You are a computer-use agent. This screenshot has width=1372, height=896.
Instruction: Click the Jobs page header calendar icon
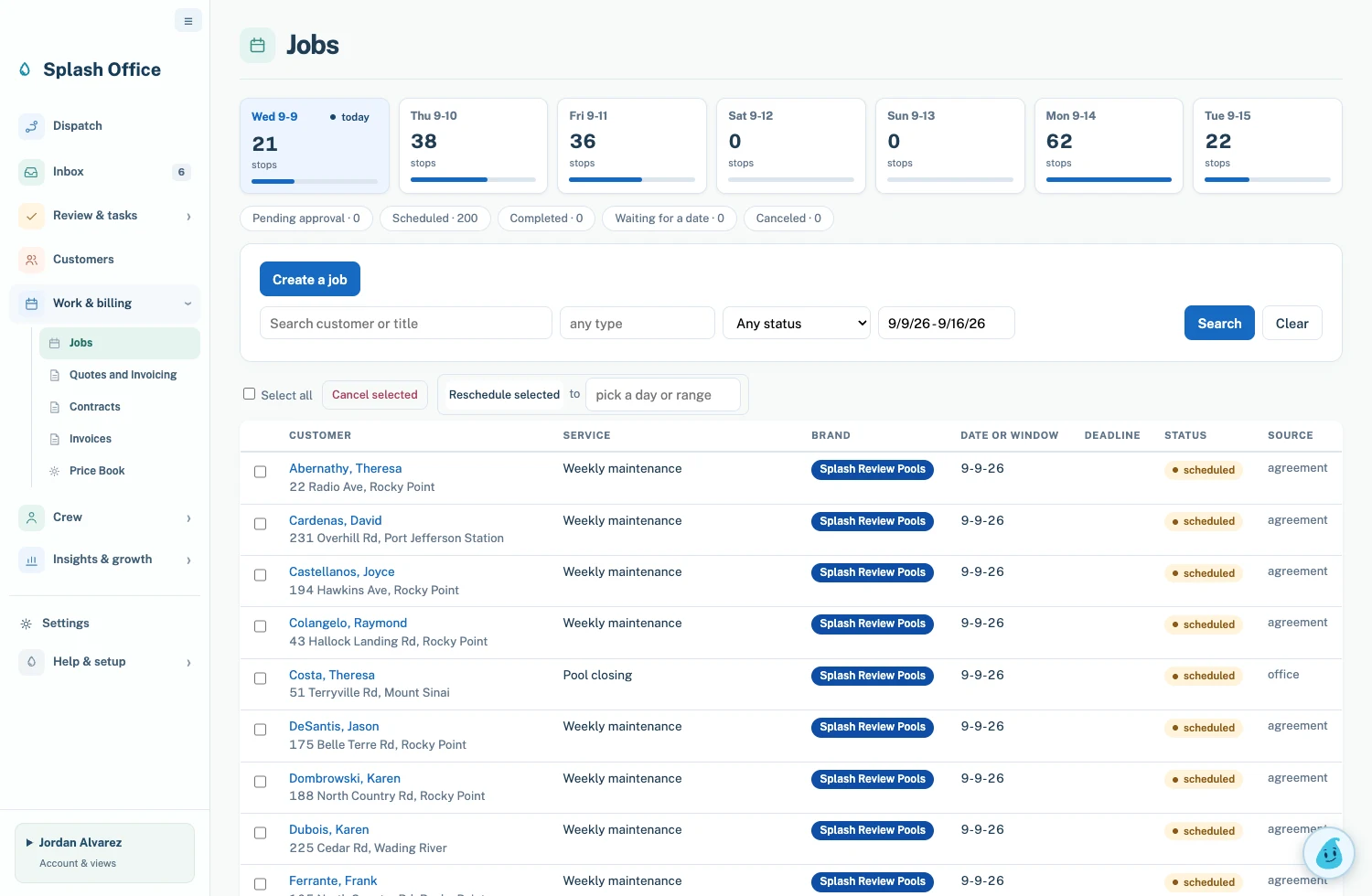[257, 45]
